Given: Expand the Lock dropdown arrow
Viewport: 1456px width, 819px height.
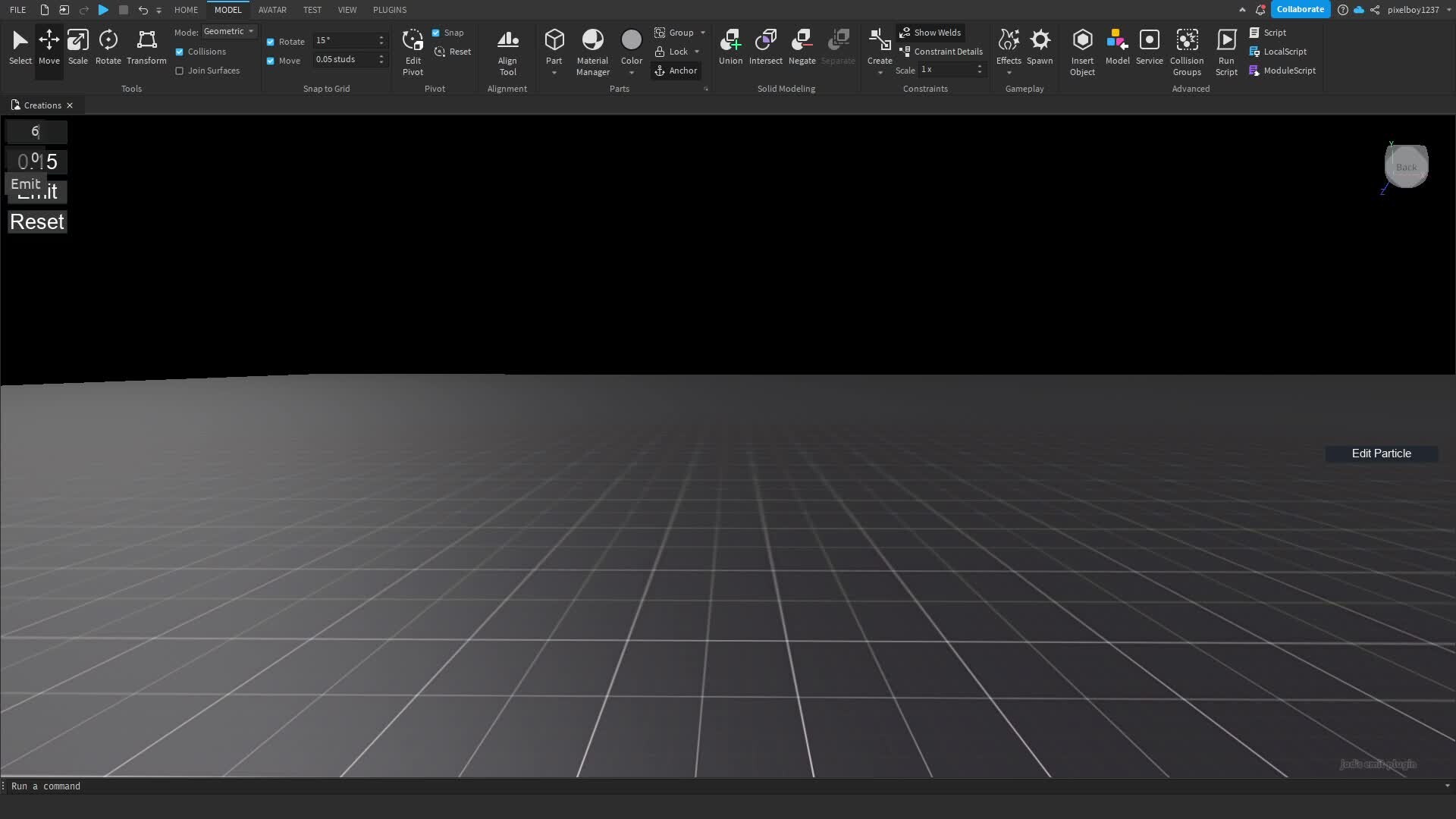Looking at the screenshot, I should (x=697, y=52).
